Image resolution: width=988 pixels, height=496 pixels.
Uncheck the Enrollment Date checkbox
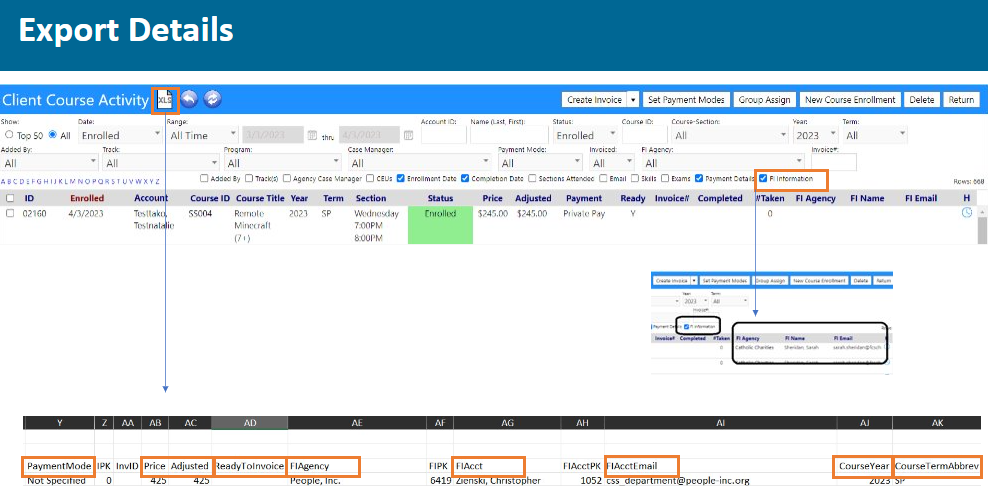tap(401, 178)
